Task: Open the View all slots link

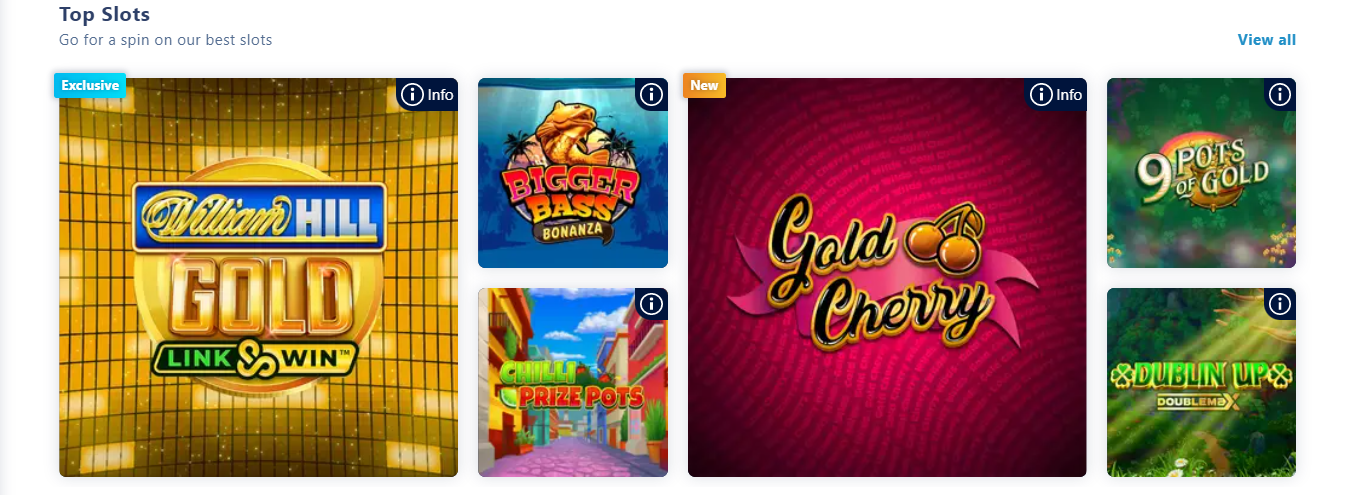Action: (x=1267, y=40)
